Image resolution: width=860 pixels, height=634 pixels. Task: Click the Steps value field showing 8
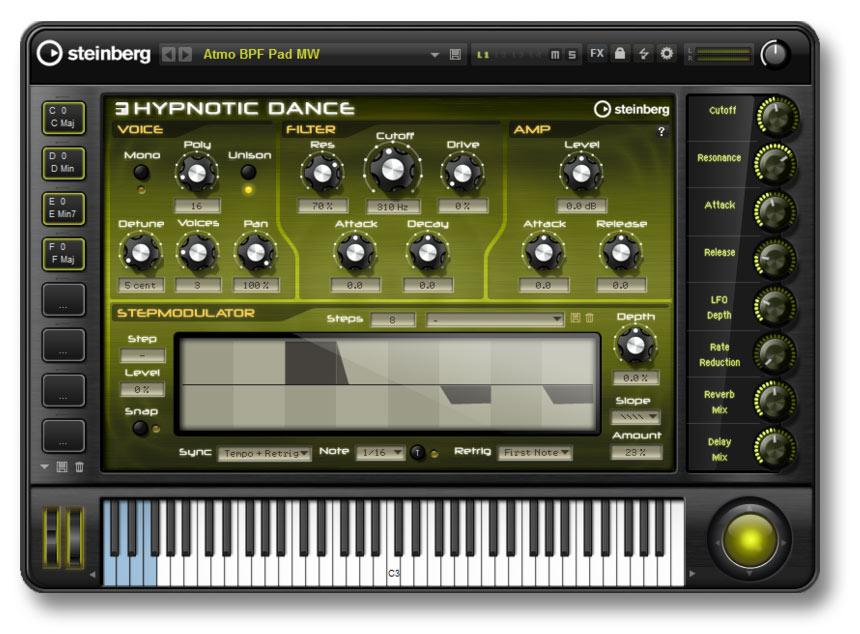(x=393, y=320)
